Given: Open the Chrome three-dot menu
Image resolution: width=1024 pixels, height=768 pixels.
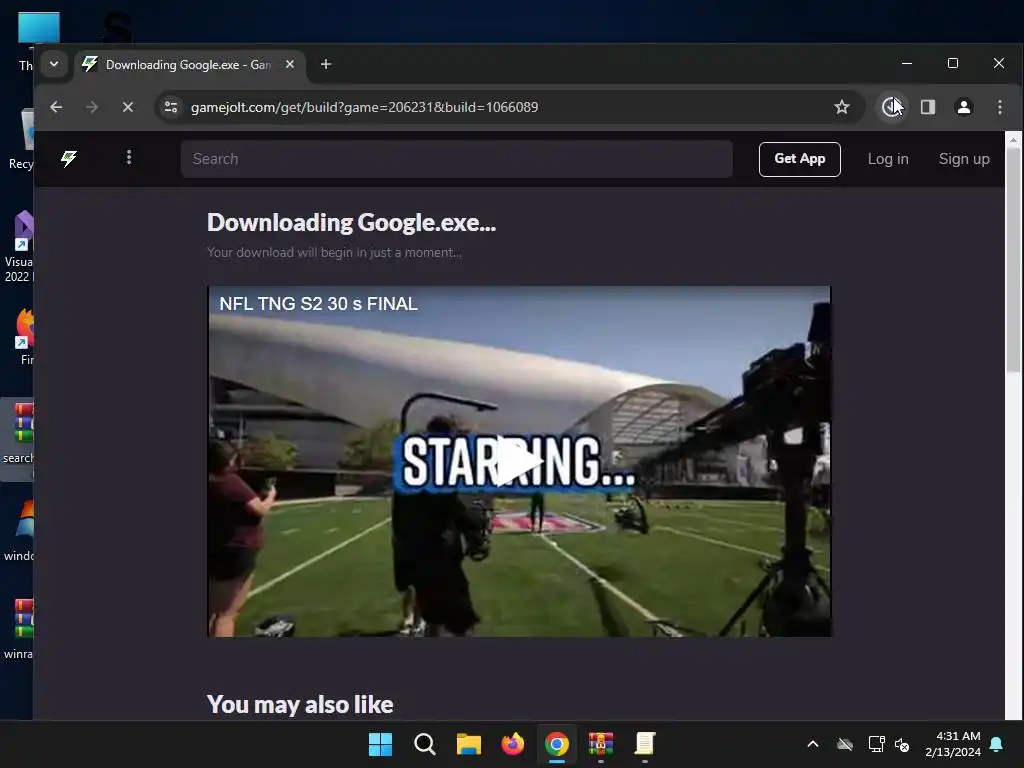Looking at the screenshot, I should [x=1000, y=107].
